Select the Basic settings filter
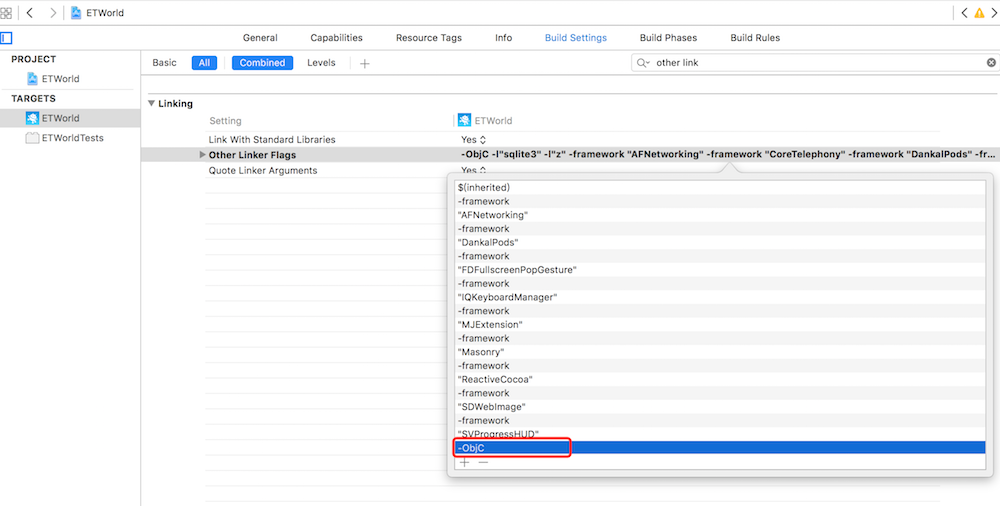 [x=165, y=63]
